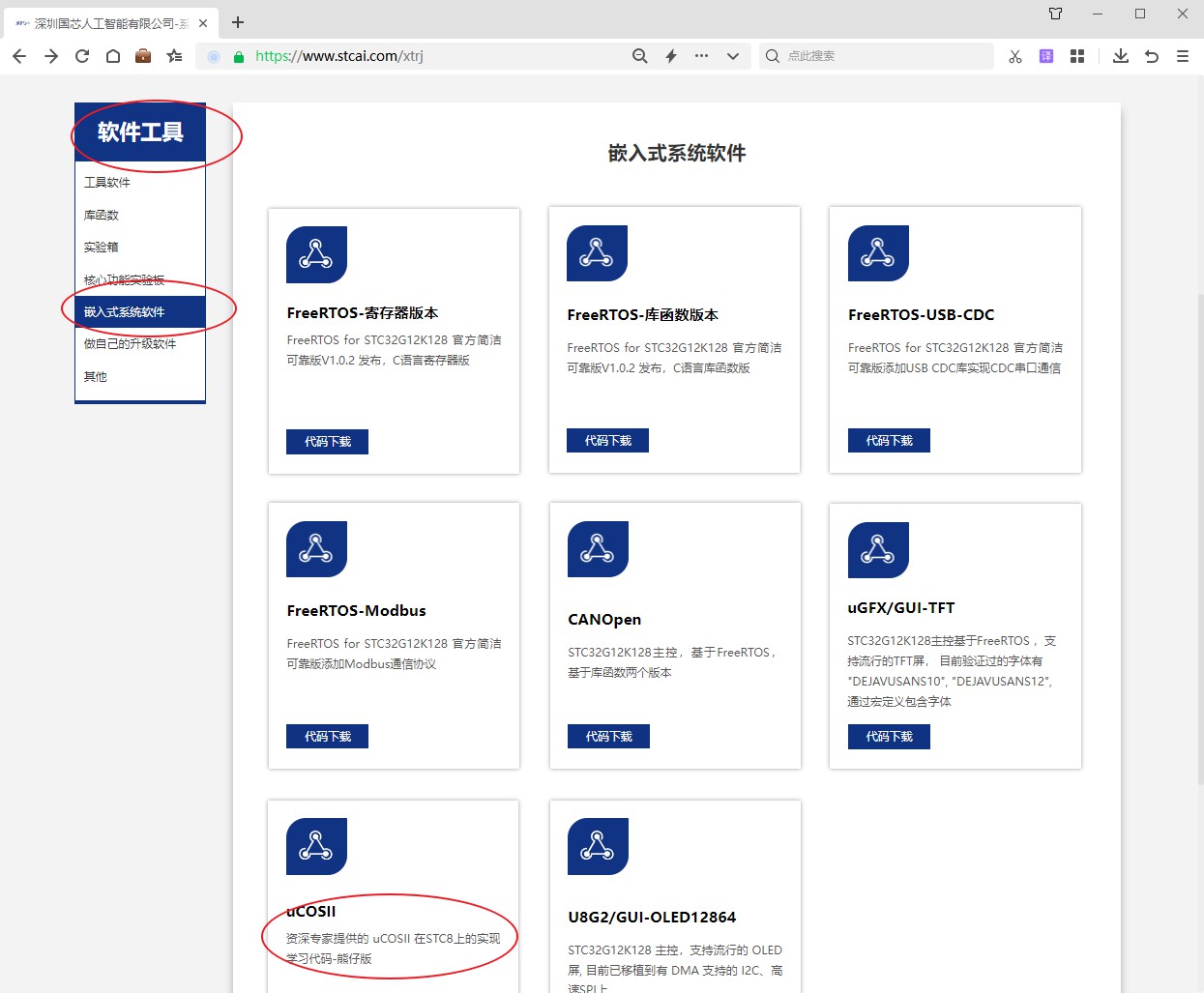
Task: Select the 深圳国芯人工智能有限公司 browser tab
Action: pyautogui.click(x=109, y=23)
